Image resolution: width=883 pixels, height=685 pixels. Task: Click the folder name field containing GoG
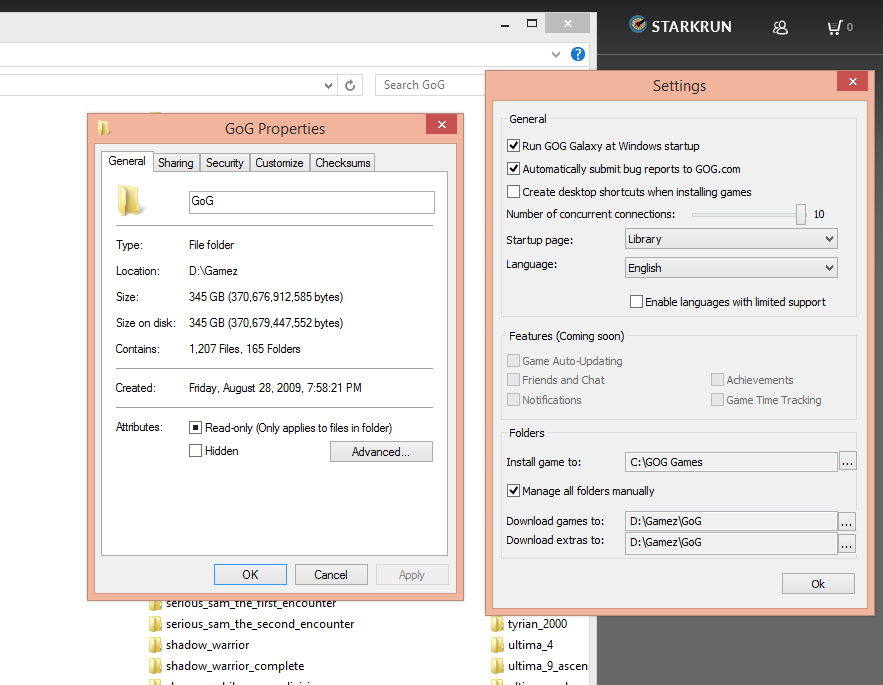[x=311, y=202]
